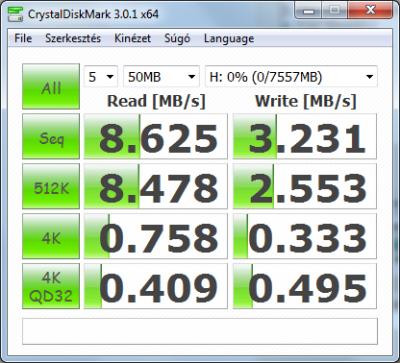Select the 4K read value 0.758
Viewport: 400px width, 363px height.
click(156, 236)
